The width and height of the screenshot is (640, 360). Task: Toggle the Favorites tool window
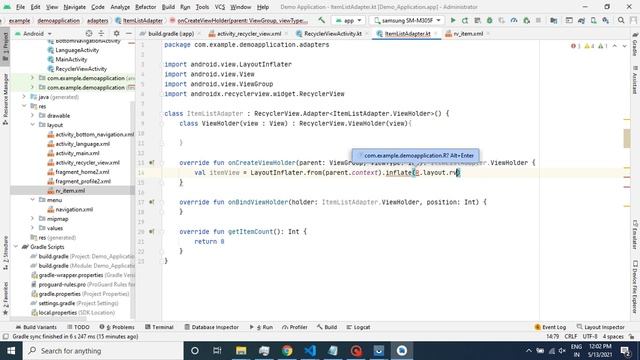[x=5, y=298]
